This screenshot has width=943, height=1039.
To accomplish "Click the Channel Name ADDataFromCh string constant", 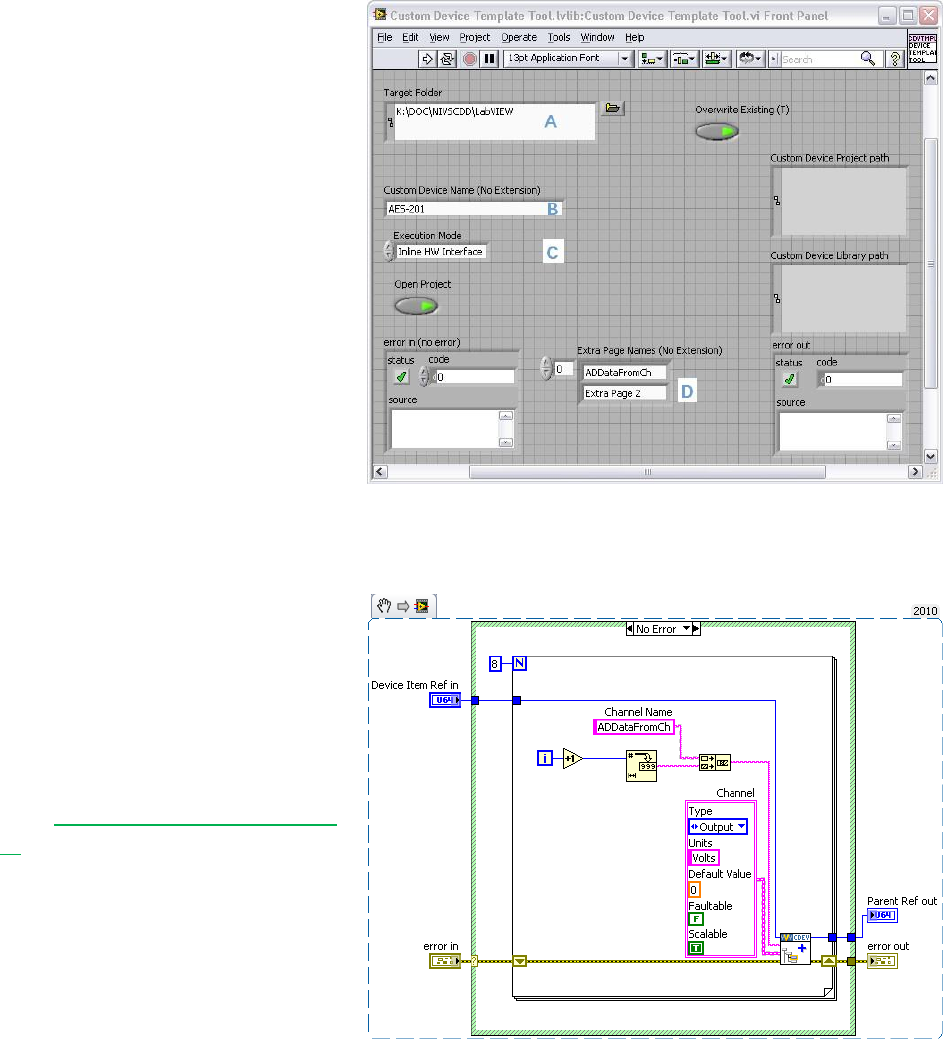I will pos(634,727).
